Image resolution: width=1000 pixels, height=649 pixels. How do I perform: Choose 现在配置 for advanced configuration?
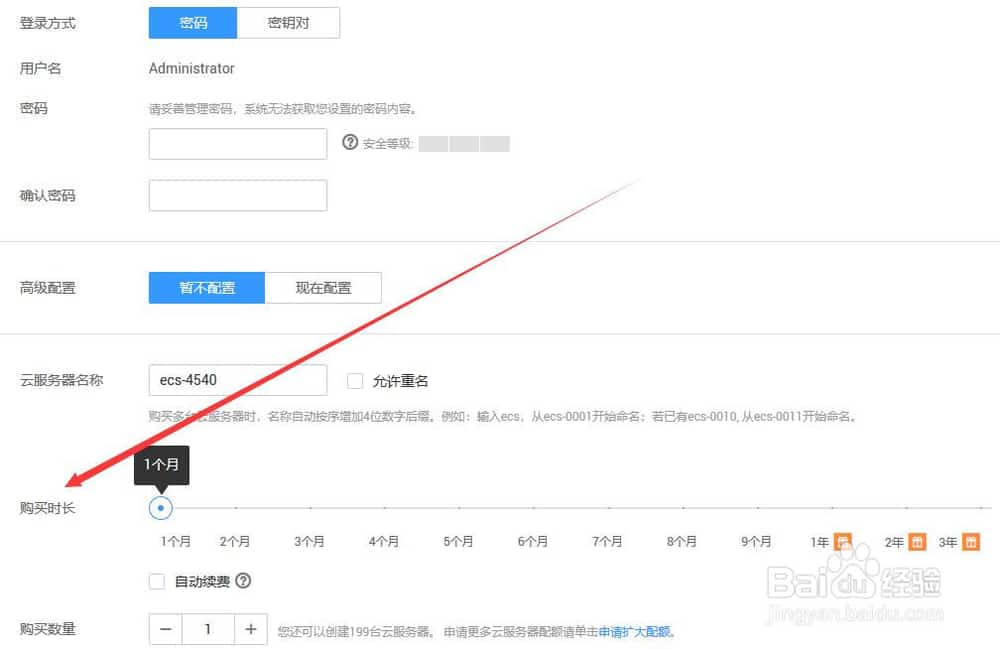[323, 288]
